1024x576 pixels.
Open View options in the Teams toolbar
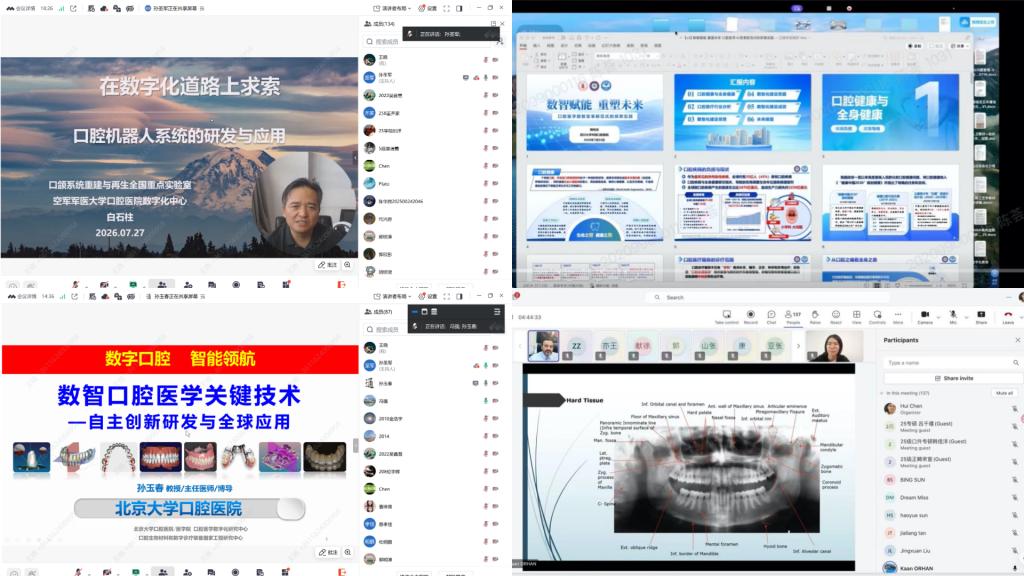[x=856, y=317]
